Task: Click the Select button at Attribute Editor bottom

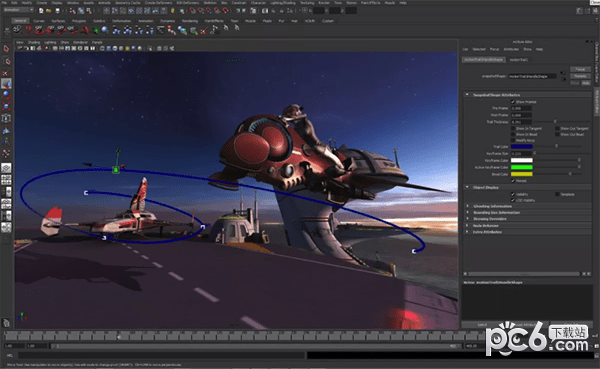Action: click(482, 325)
